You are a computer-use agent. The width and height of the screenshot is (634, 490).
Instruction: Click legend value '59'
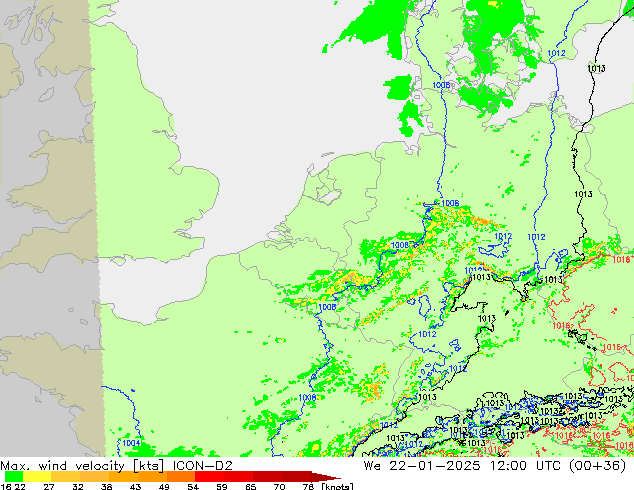(222, 486)
